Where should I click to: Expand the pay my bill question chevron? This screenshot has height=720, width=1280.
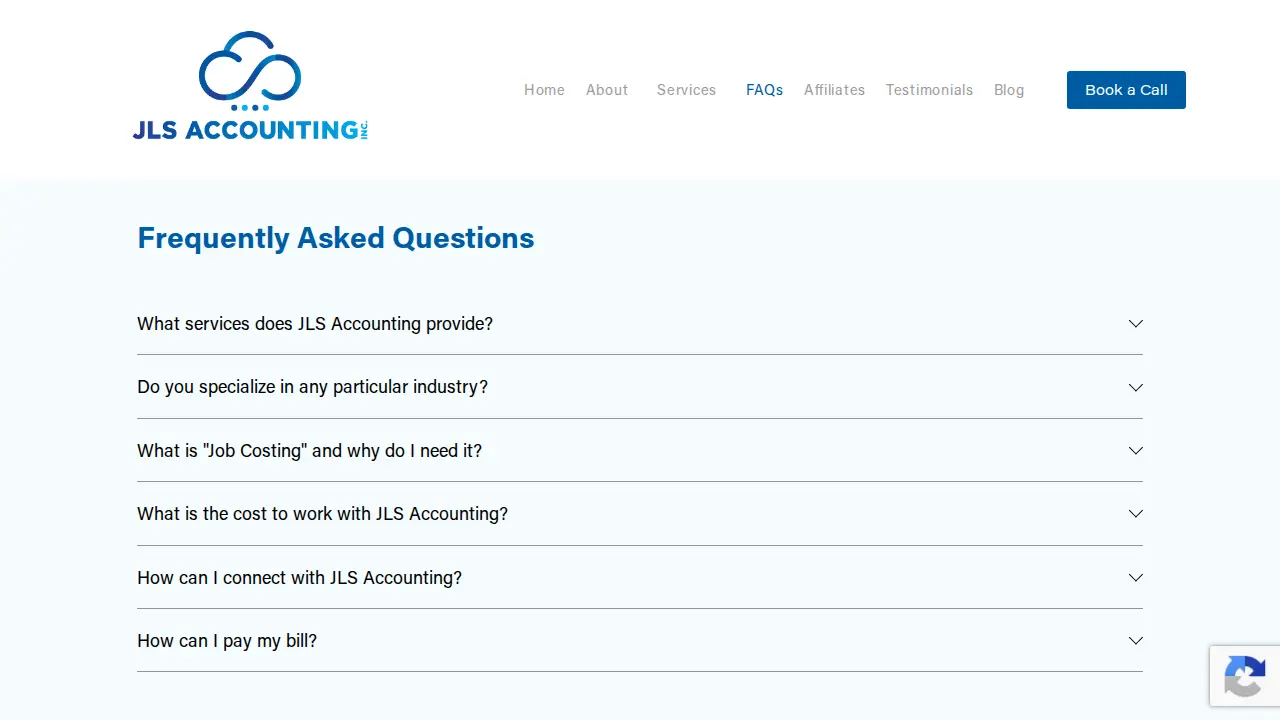(x=1135, y=641)
